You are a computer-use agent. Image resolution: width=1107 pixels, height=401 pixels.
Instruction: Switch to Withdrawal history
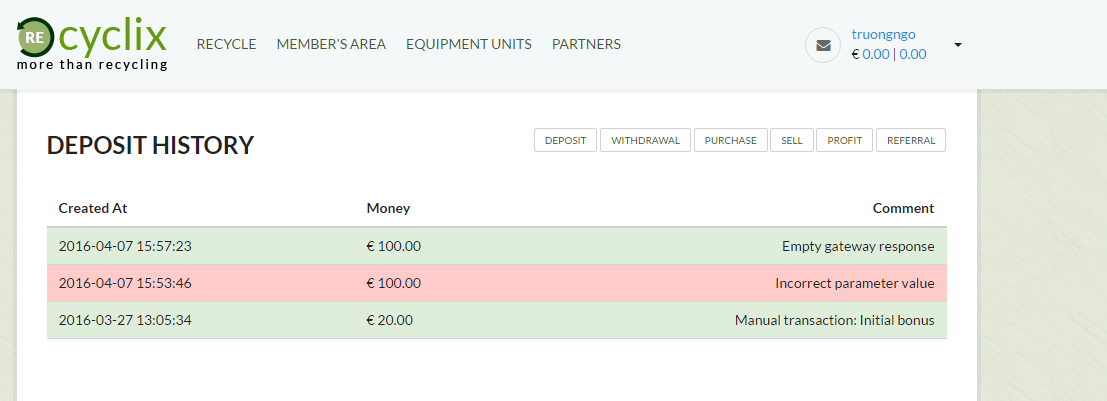pyautogui.click(x=645, y=141)
